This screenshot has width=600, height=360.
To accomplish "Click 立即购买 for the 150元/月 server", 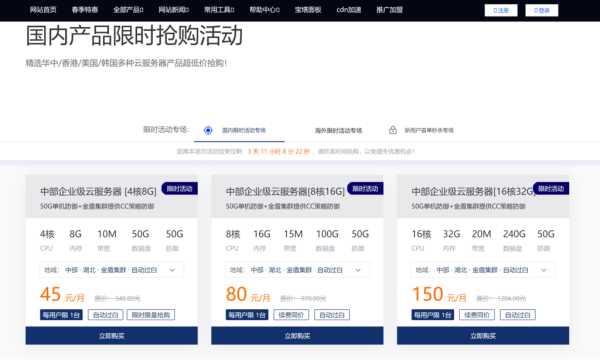I will coord(483,336).
